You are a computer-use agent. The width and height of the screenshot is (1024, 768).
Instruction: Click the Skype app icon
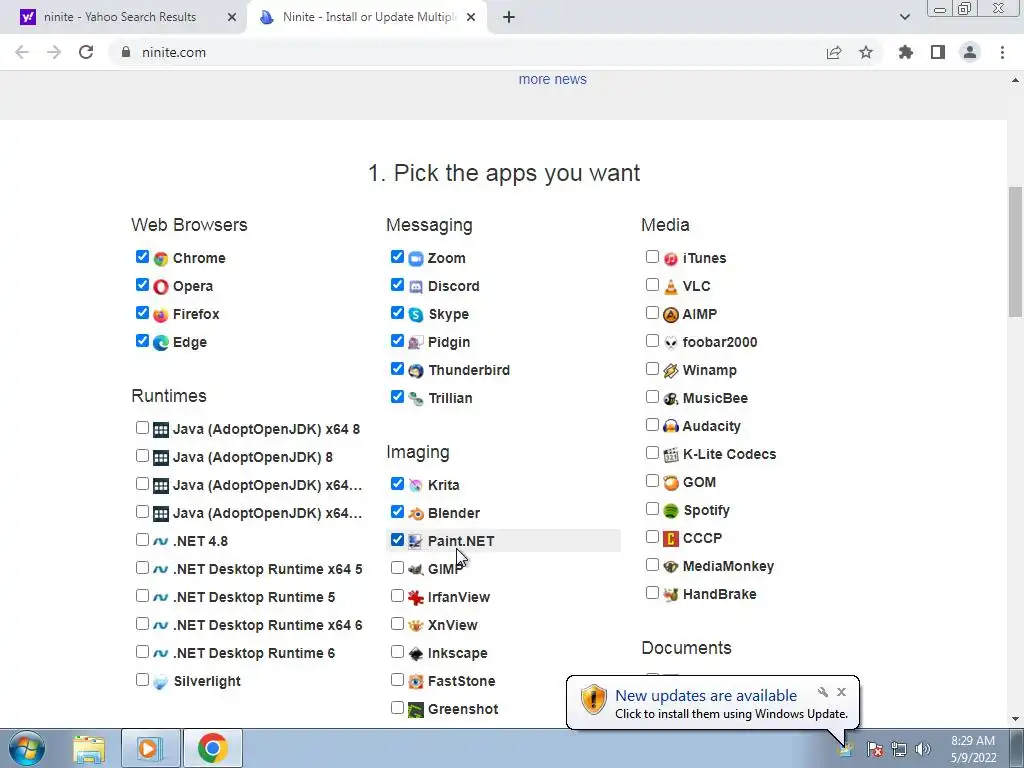[416, 315]
